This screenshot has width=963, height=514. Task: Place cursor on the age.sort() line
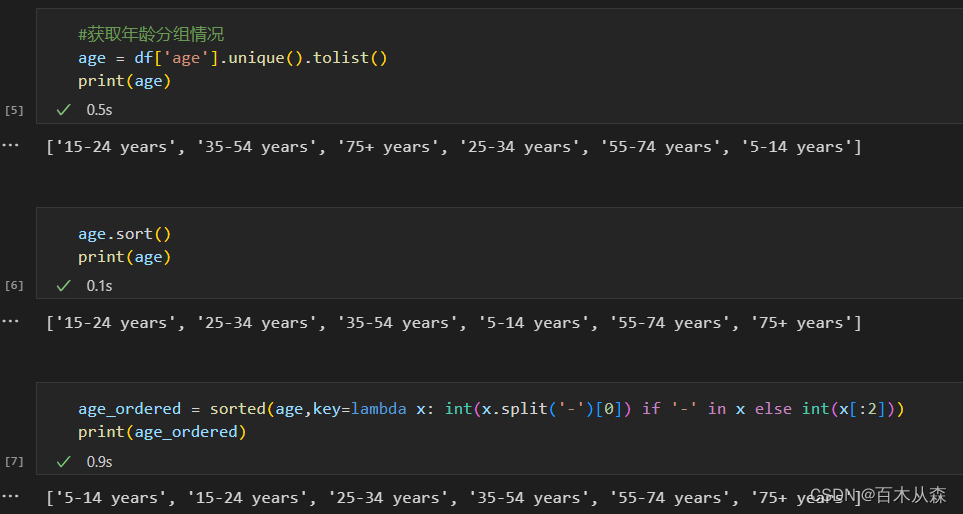pyautogui.click(x=124, y=234)
